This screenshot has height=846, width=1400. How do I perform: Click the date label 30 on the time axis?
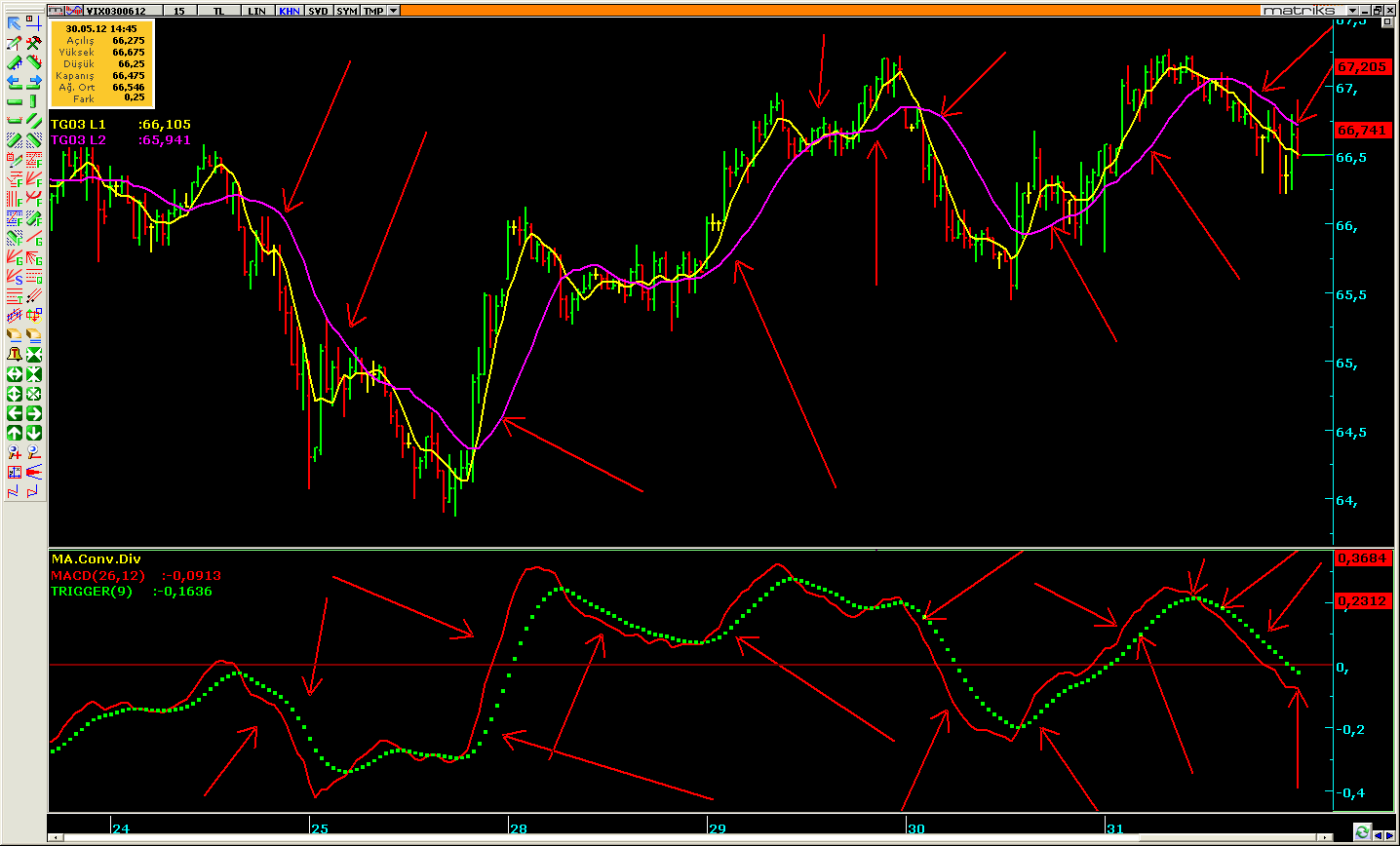915,829
